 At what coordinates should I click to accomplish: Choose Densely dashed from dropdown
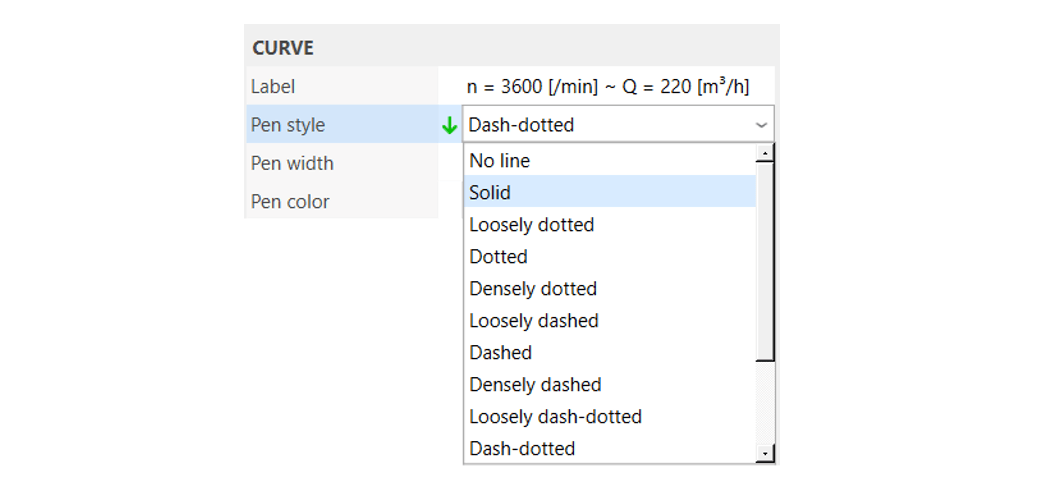[x=610, y=384]
